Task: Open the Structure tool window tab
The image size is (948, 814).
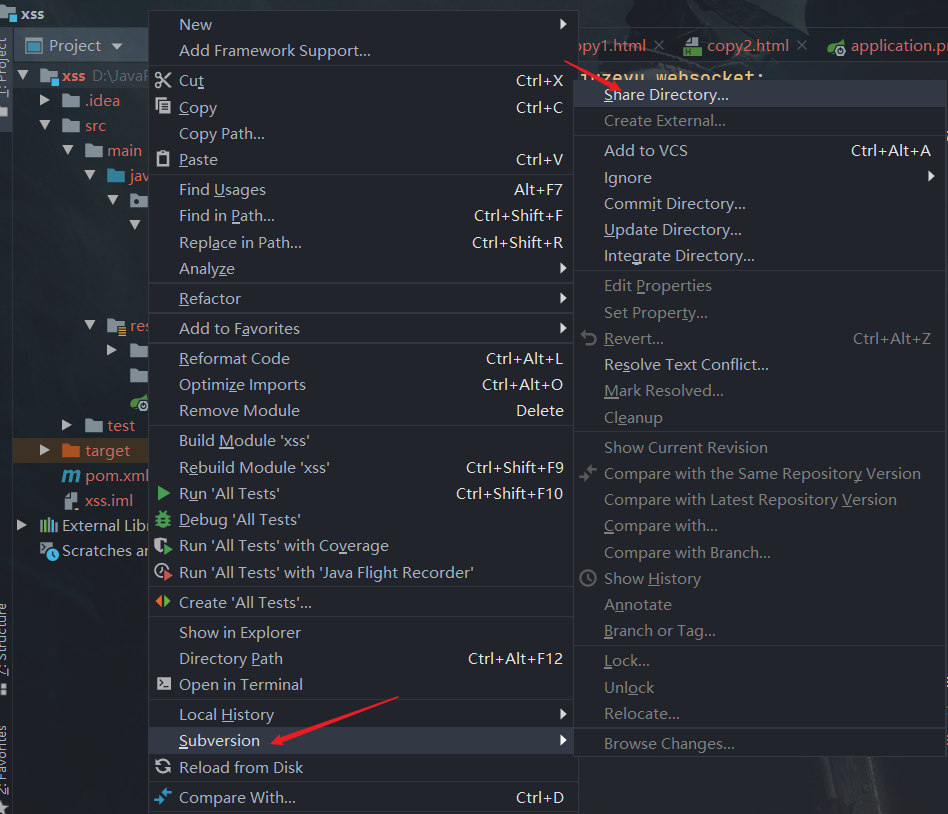Action: coord(4,648)
